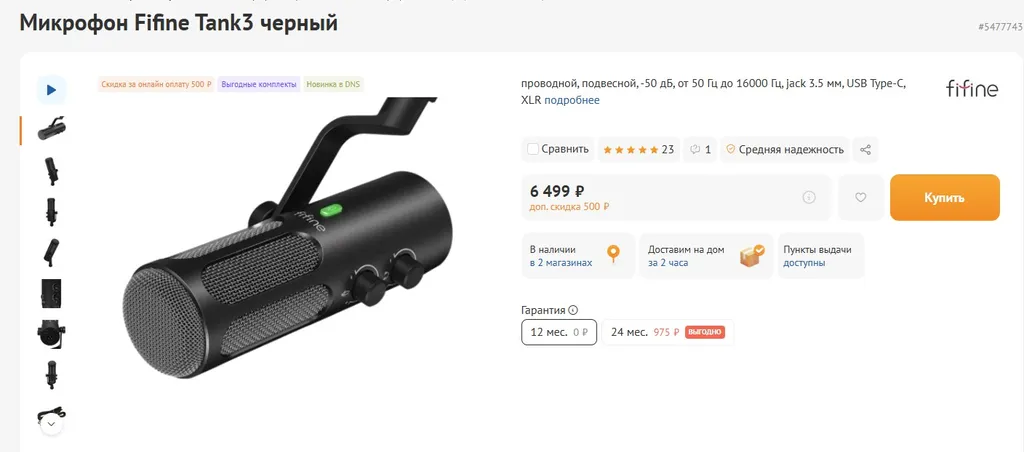
Task: Open the подробнее specifications link
Action: click(571, 101)
